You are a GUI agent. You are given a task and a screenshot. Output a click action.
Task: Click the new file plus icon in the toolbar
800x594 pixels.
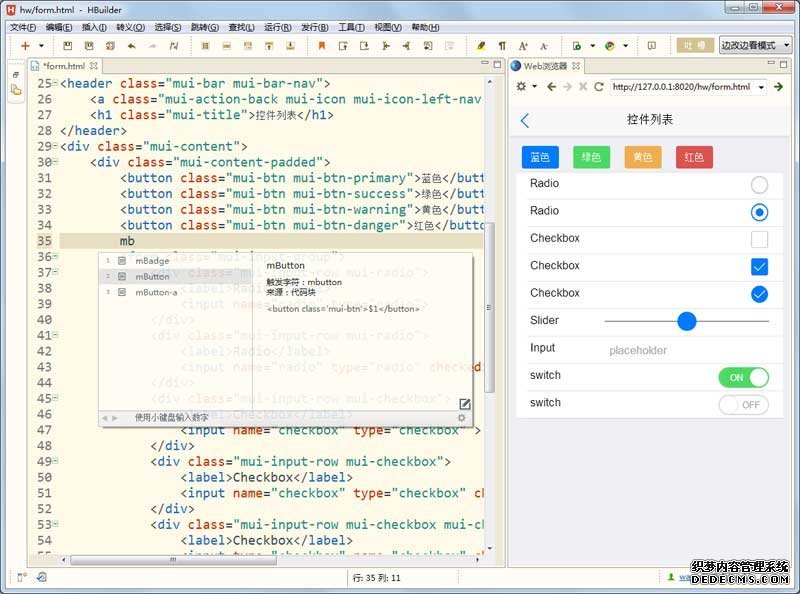coord(25,46)
